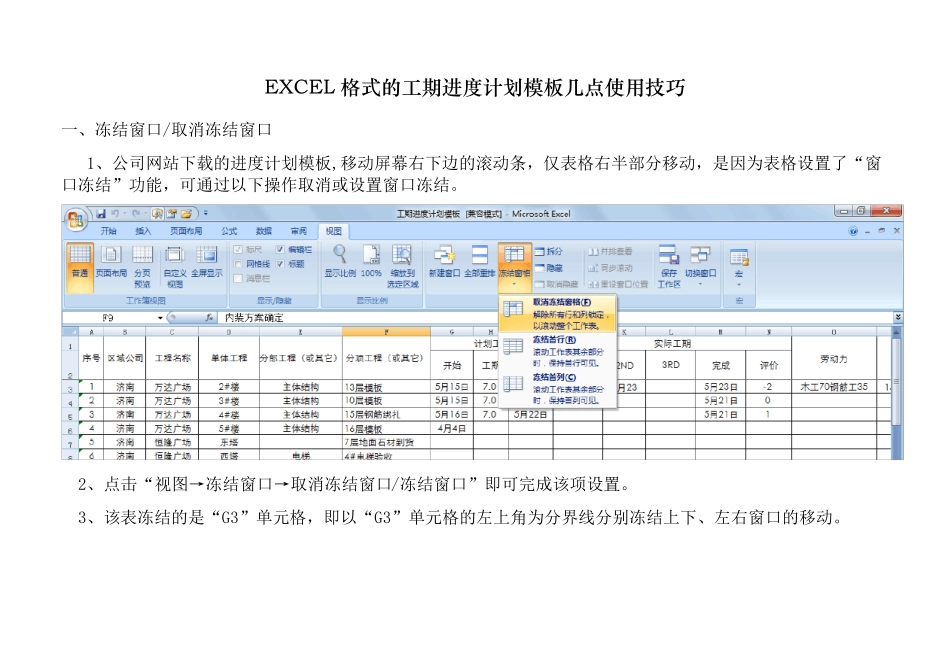The image size is (950, 672).
Task: Click cell containing 木工70钢筋工35
Action: (834, 387)
